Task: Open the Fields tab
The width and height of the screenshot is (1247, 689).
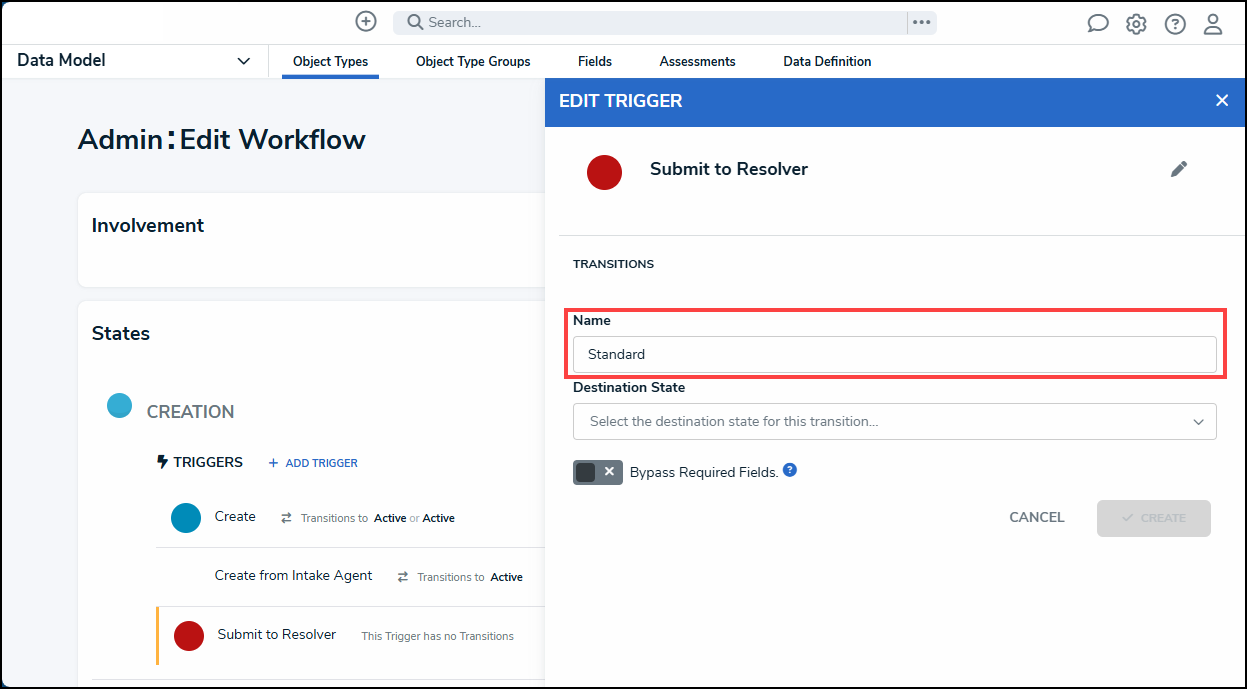Action: pos(595,62)
